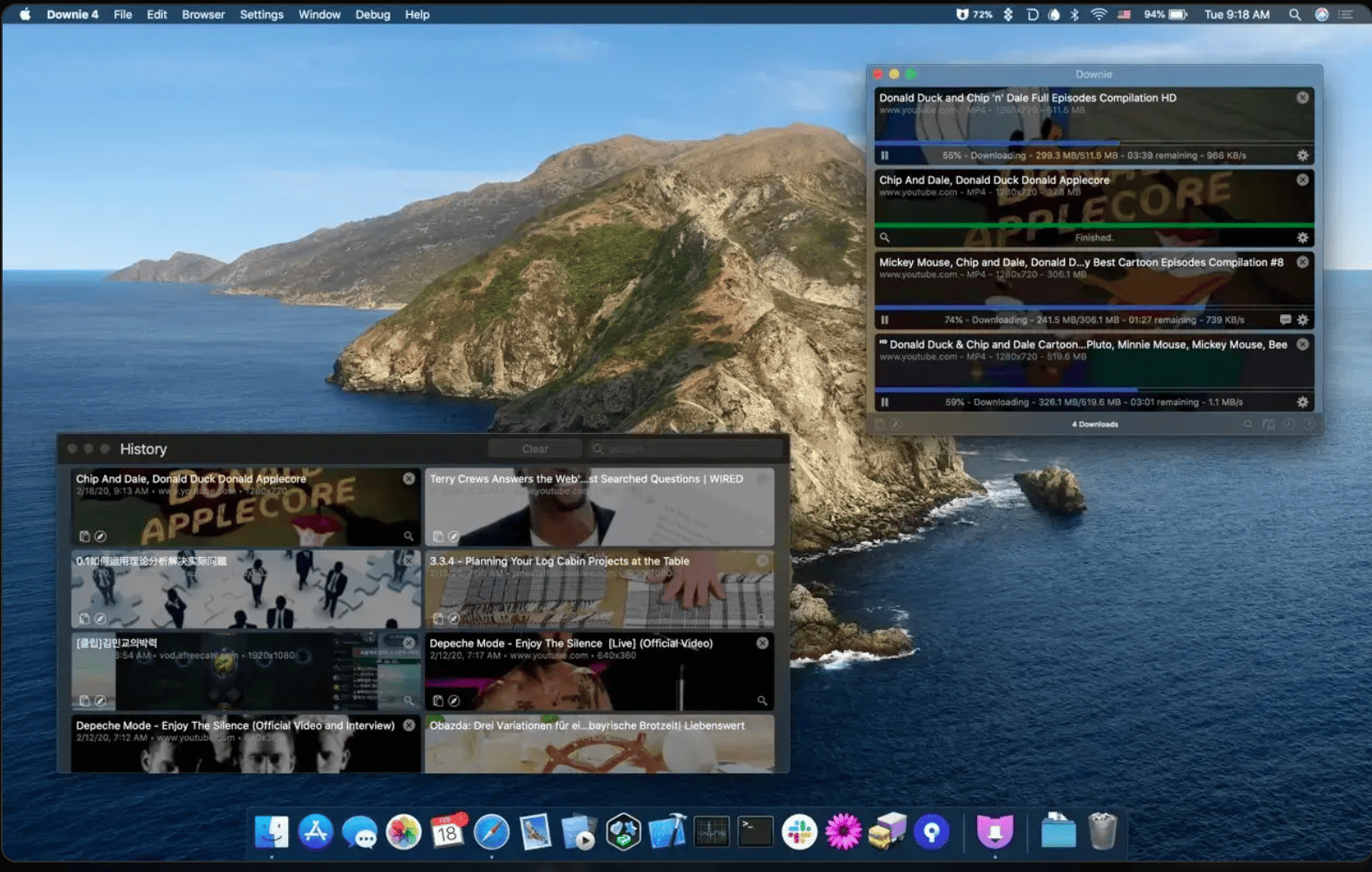Open the Settings menu
Image resolution: width=1372 pixels, height=872 pixels.
(261, 15)
